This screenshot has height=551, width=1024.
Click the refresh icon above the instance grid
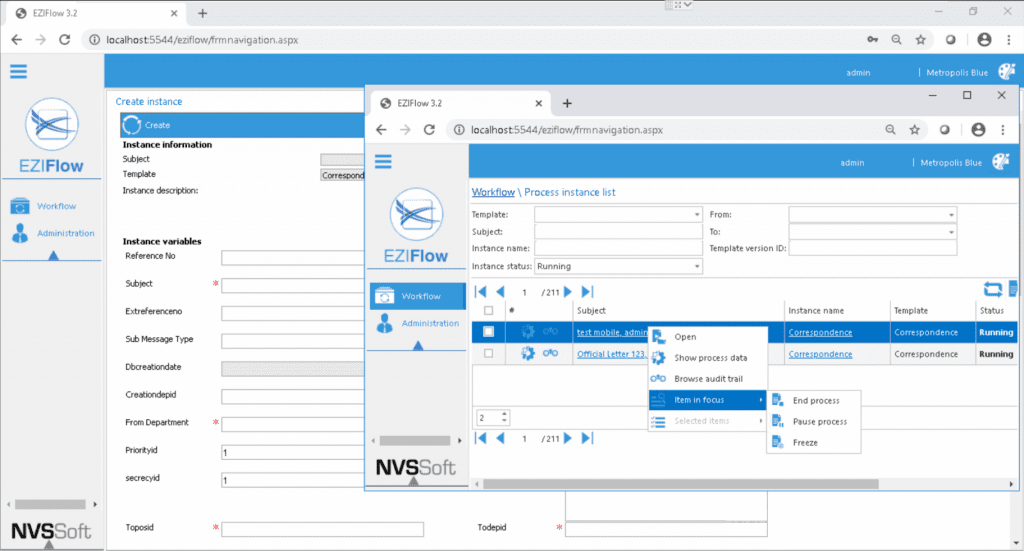pyautogui.click(x=992, y=290)
